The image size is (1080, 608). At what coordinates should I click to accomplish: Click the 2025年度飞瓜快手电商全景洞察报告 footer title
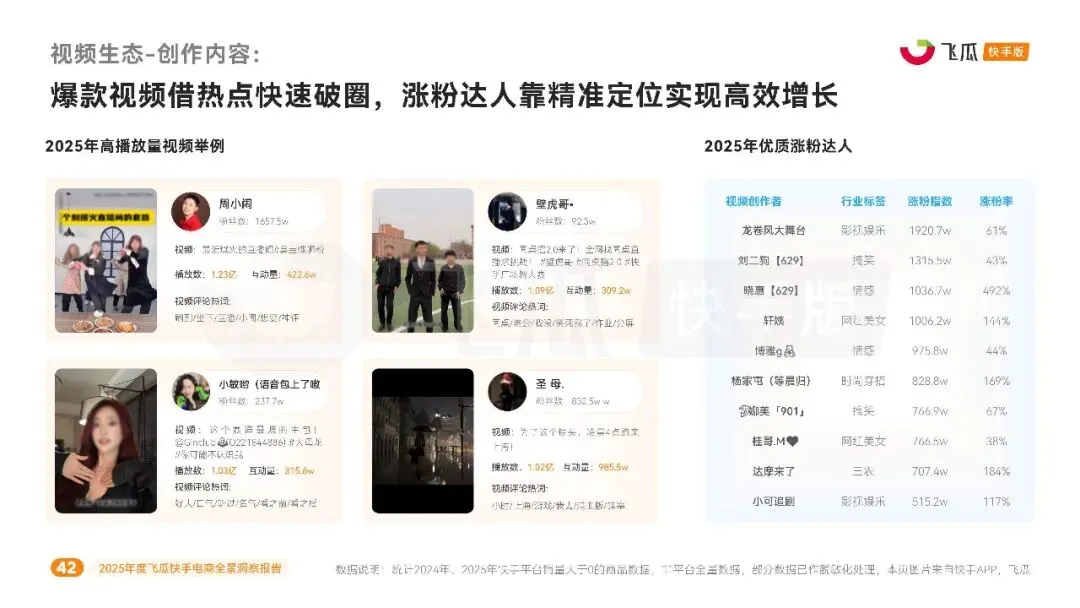(190, 568)
